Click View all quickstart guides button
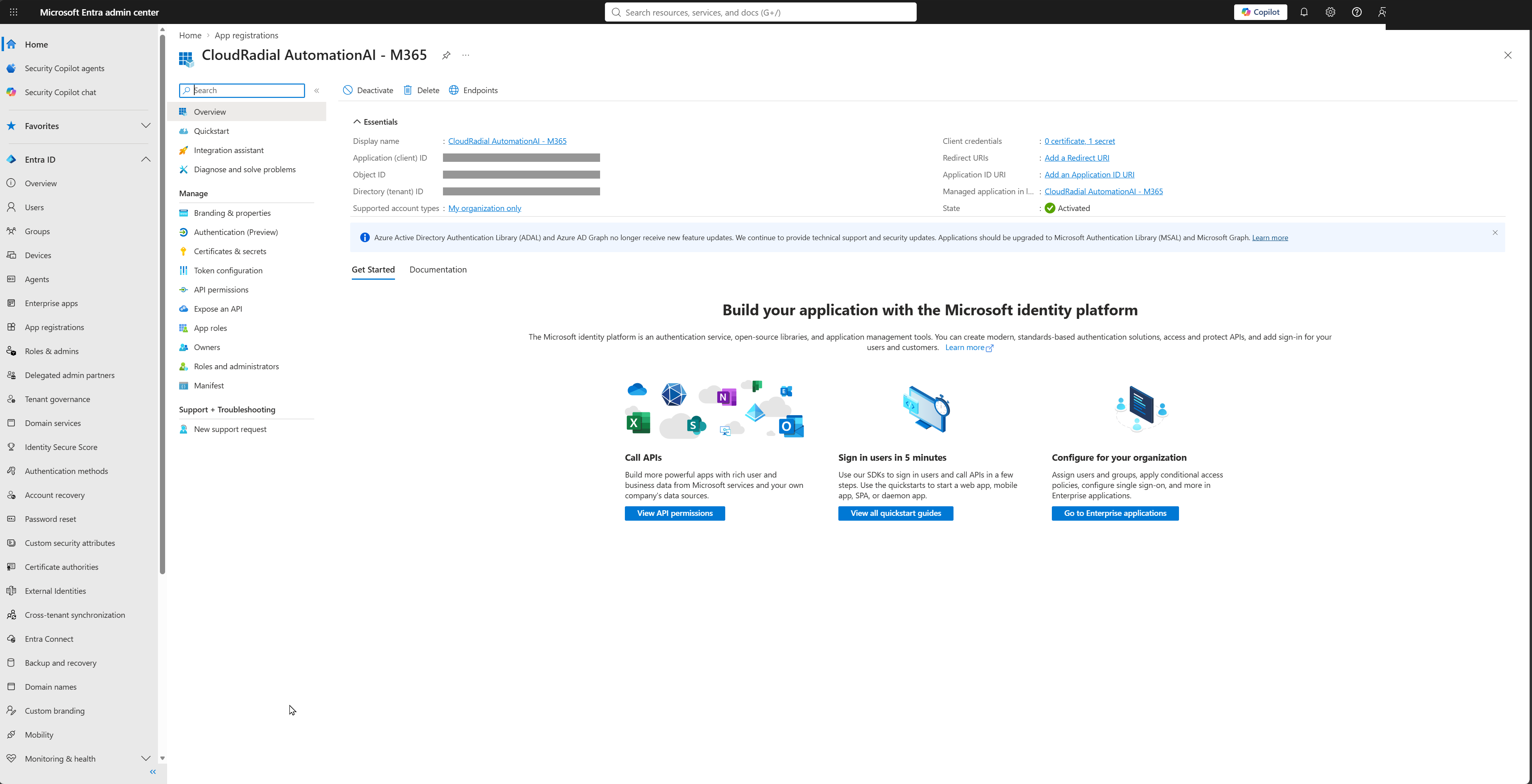Screen dimensions: 1532x784 pos(896,513)
